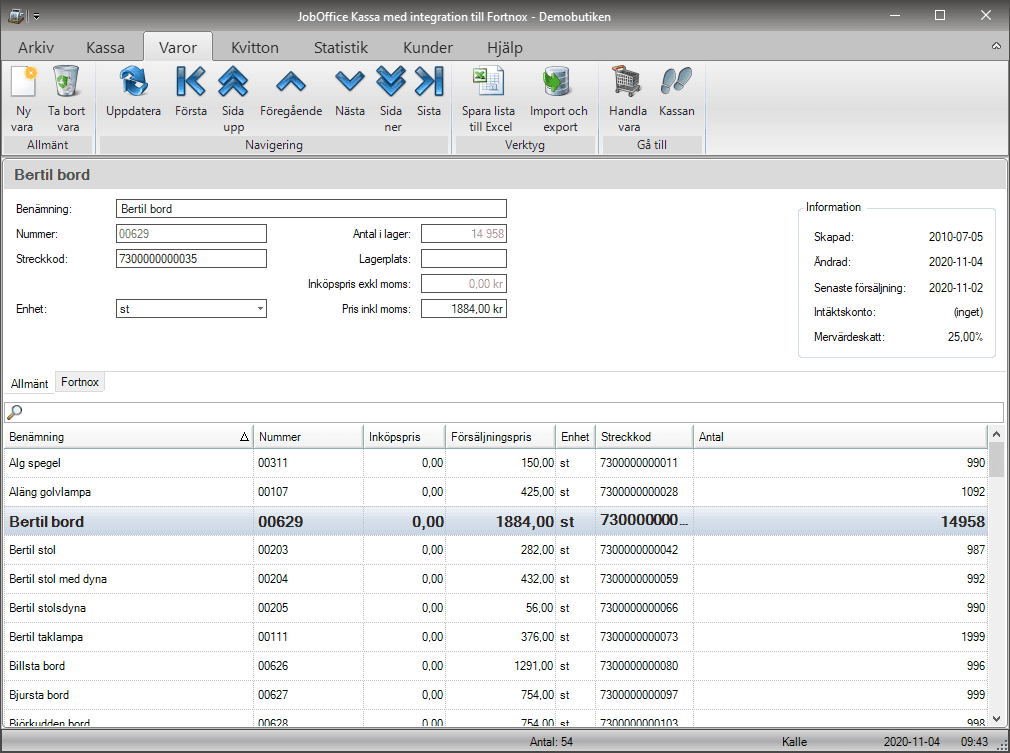Create a new item with Ny vara
Viewport: 1010px width, 753px height.
23,99
